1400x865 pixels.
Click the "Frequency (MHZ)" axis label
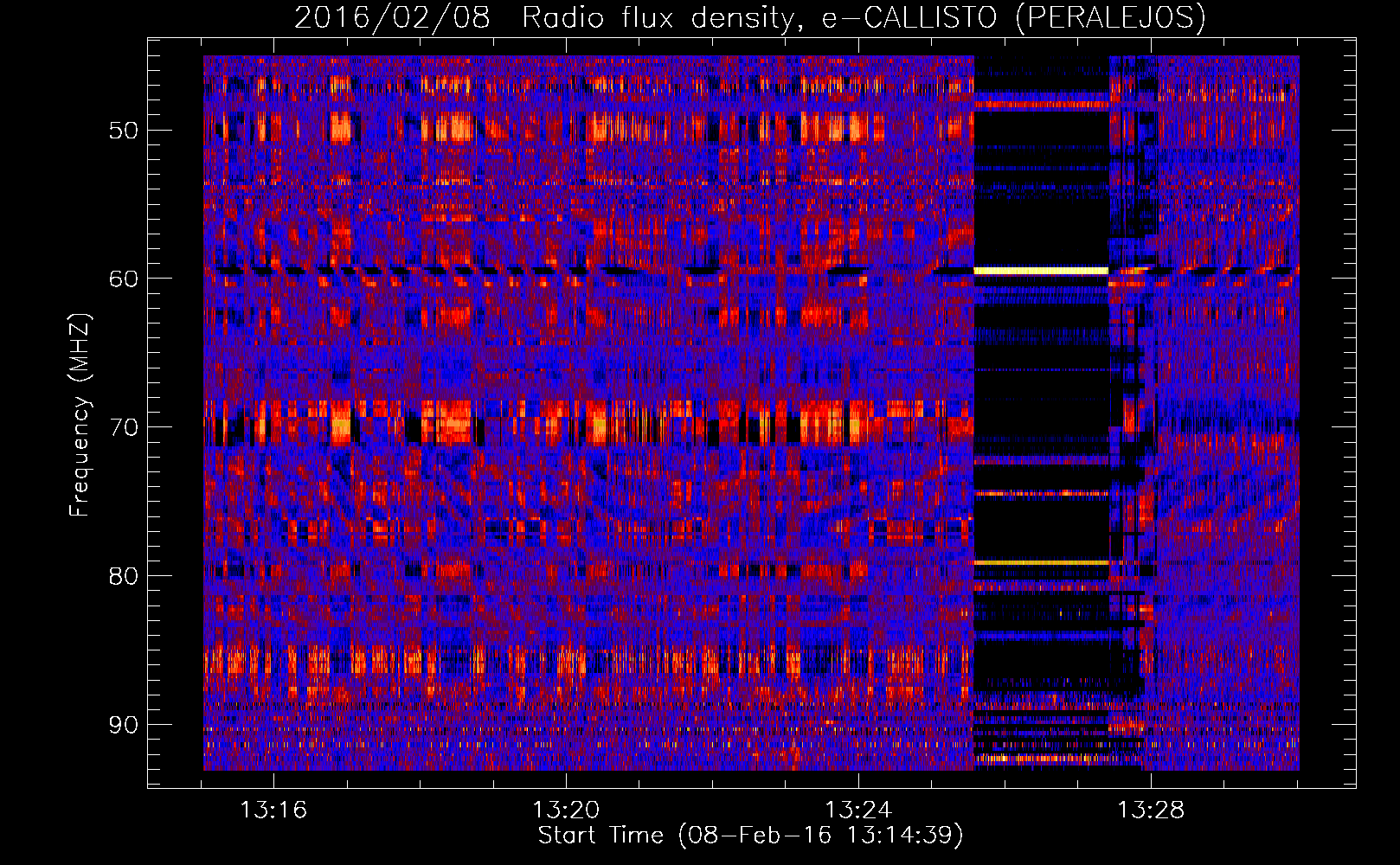click(79, 415)
